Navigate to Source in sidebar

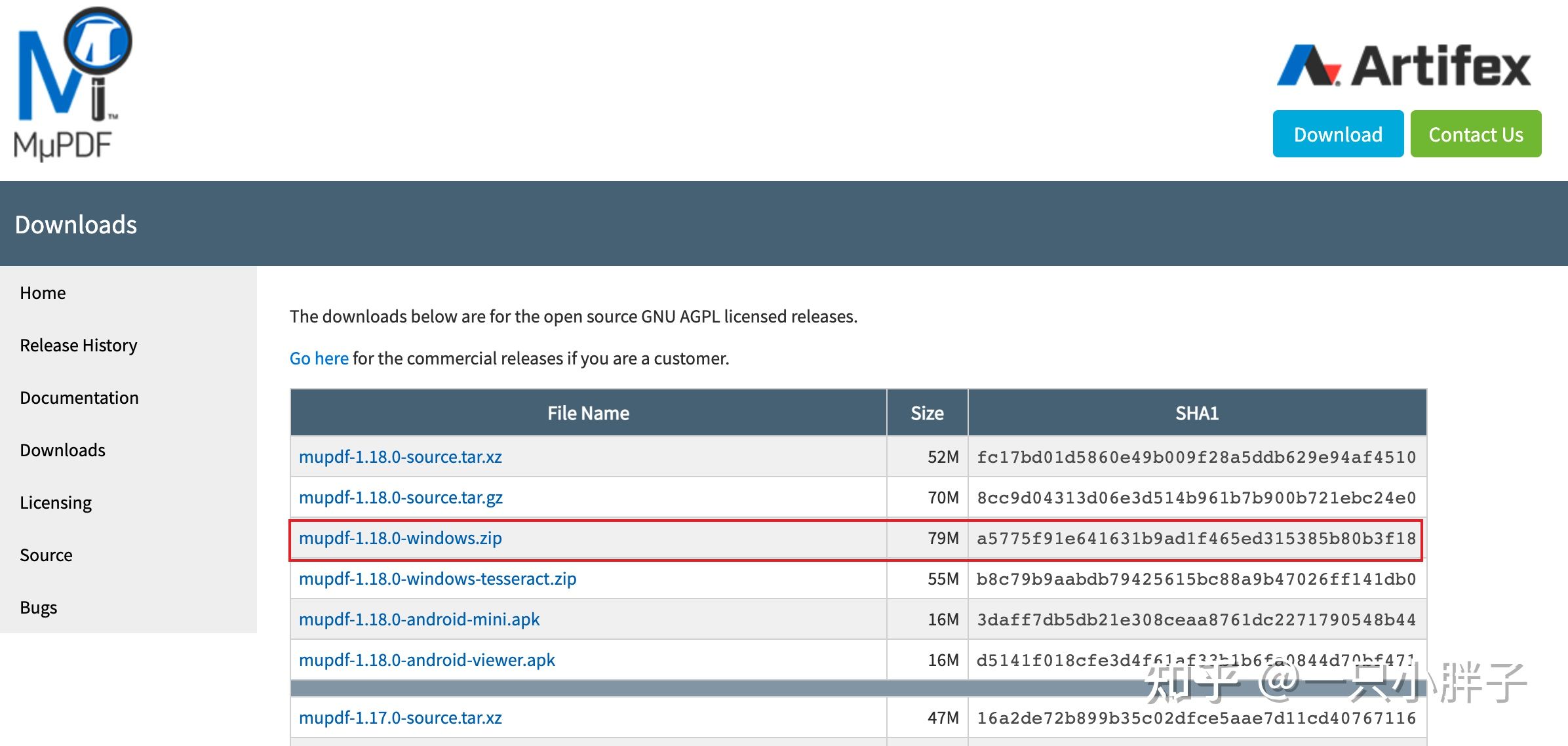(46, 555)
